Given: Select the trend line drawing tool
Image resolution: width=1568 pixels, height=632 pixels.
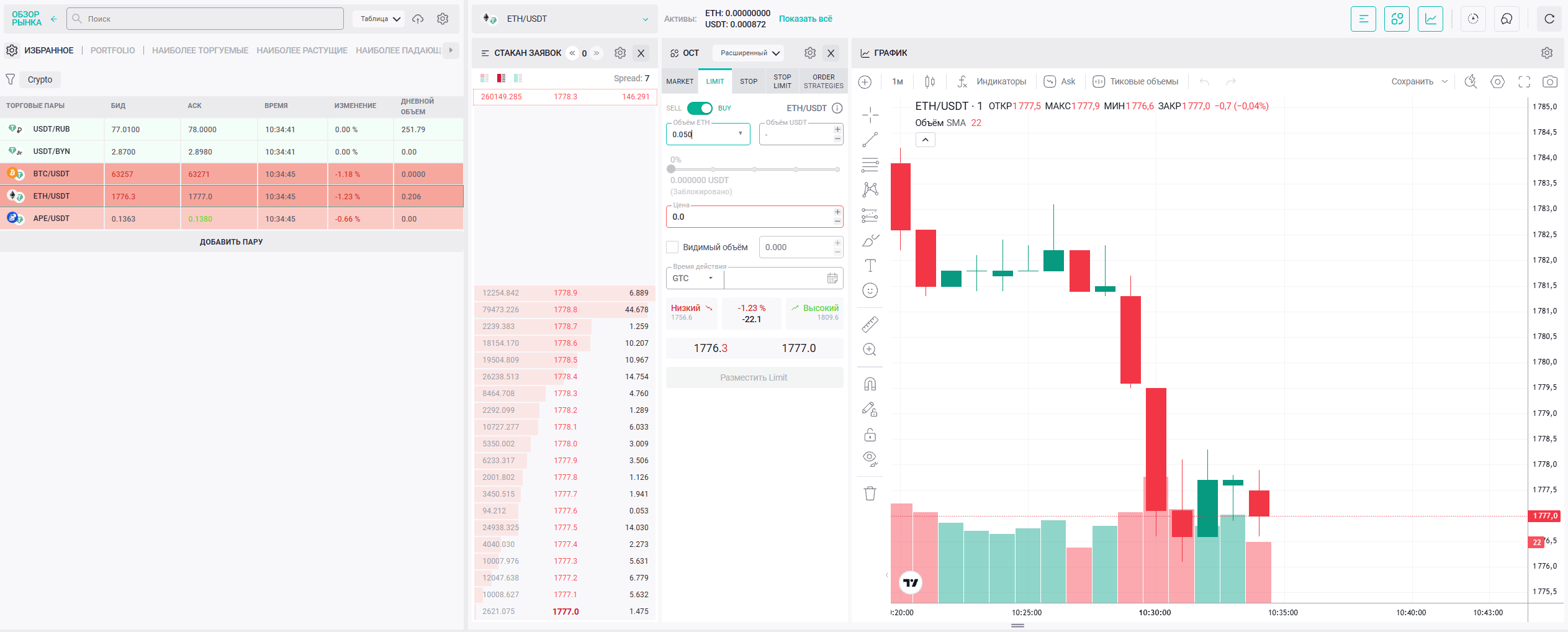Looking at the screenshot, I should [870, 140].
